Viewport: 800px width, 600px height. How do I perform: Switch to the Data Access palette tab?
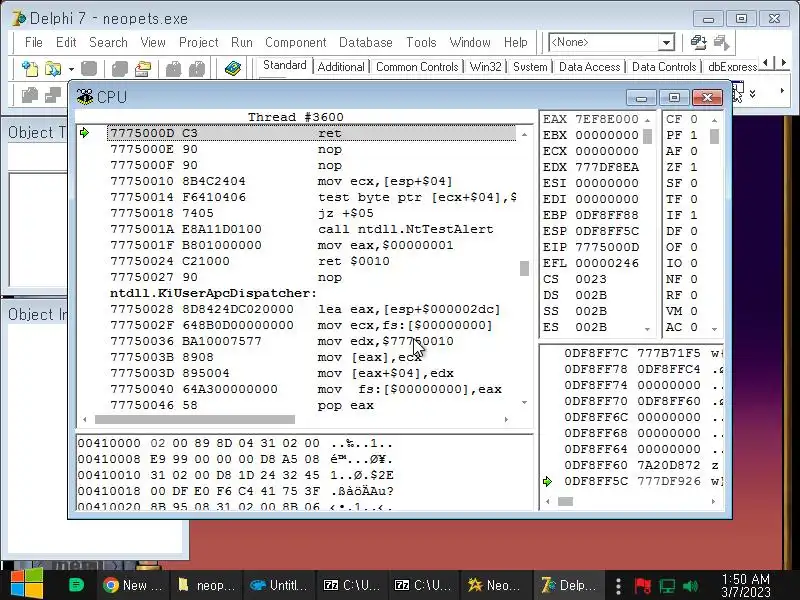click(589, 67)
